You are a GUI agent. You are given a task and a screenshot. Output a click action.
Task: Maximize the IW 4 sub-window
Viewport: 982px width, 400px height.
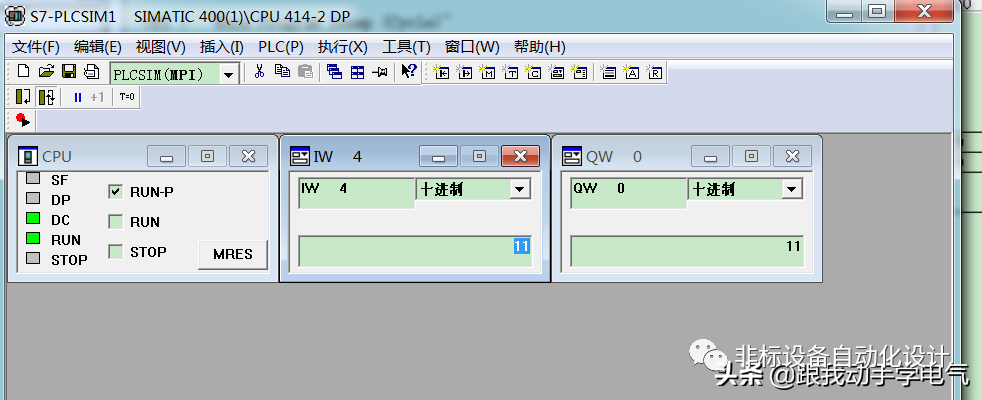[x=479, y=156]
